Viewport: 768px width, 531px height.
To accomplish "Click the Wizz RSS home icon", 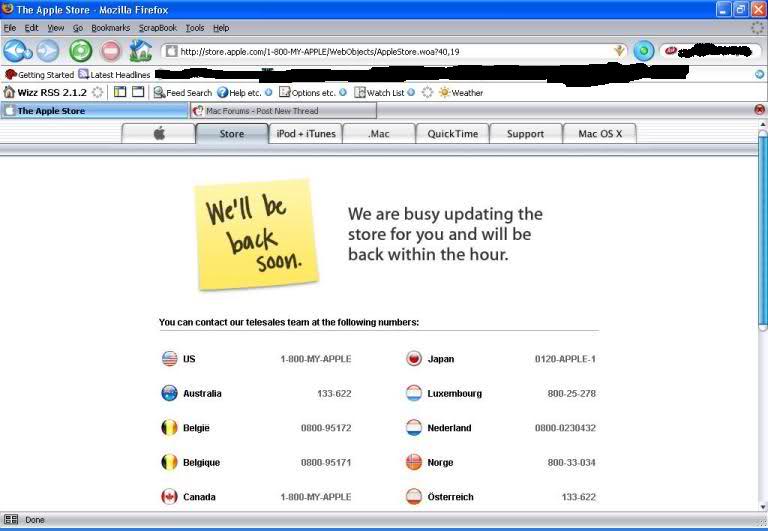I will pyautogui.click(x=9, y=92).
